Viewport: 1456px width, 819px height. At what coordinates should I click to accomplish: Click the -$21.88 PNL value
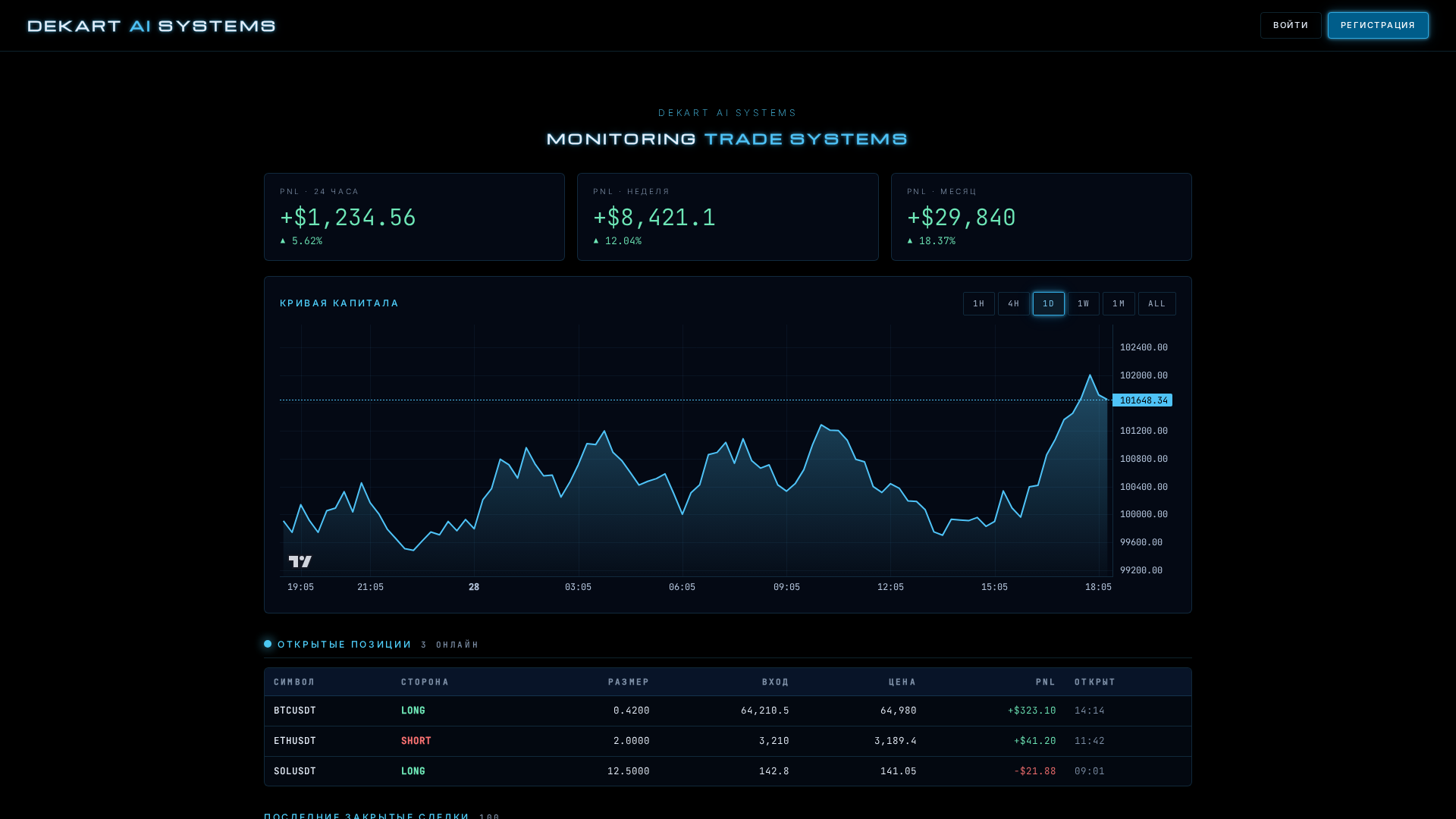tap(1035, 771)
